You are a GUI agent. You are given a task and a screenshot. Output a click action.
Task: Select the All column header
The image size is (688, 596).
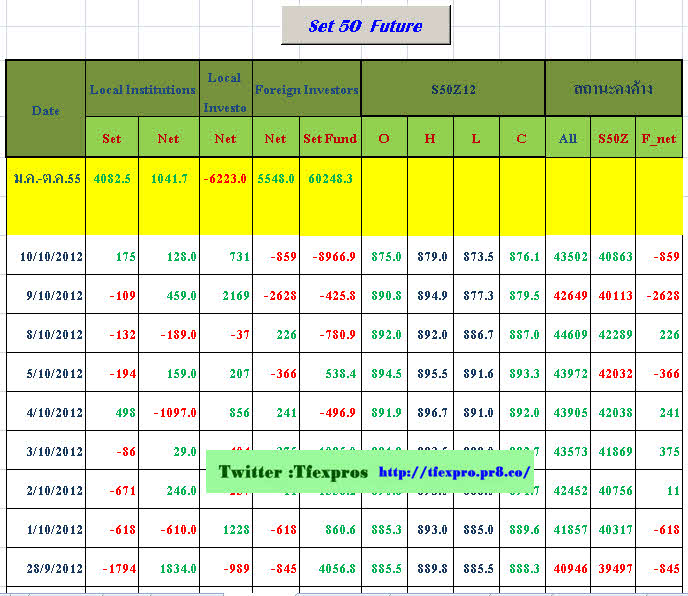tap(568, 139)
